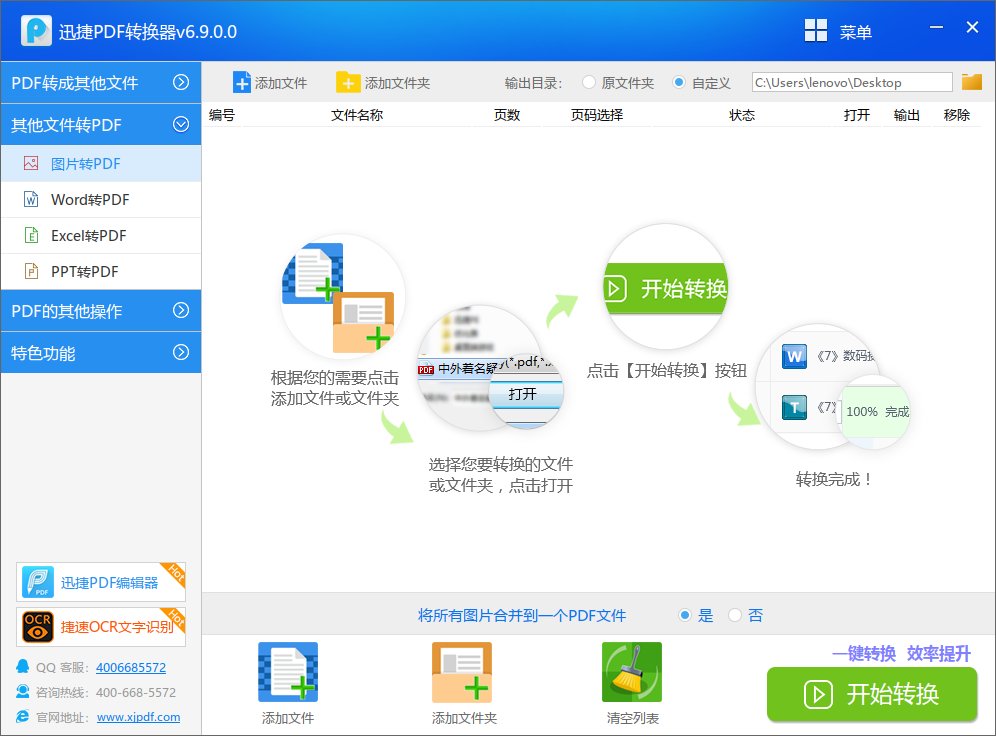Click the 页数 column header
The height and width of the screenshot is (736, 996).
tap(507, 115)
